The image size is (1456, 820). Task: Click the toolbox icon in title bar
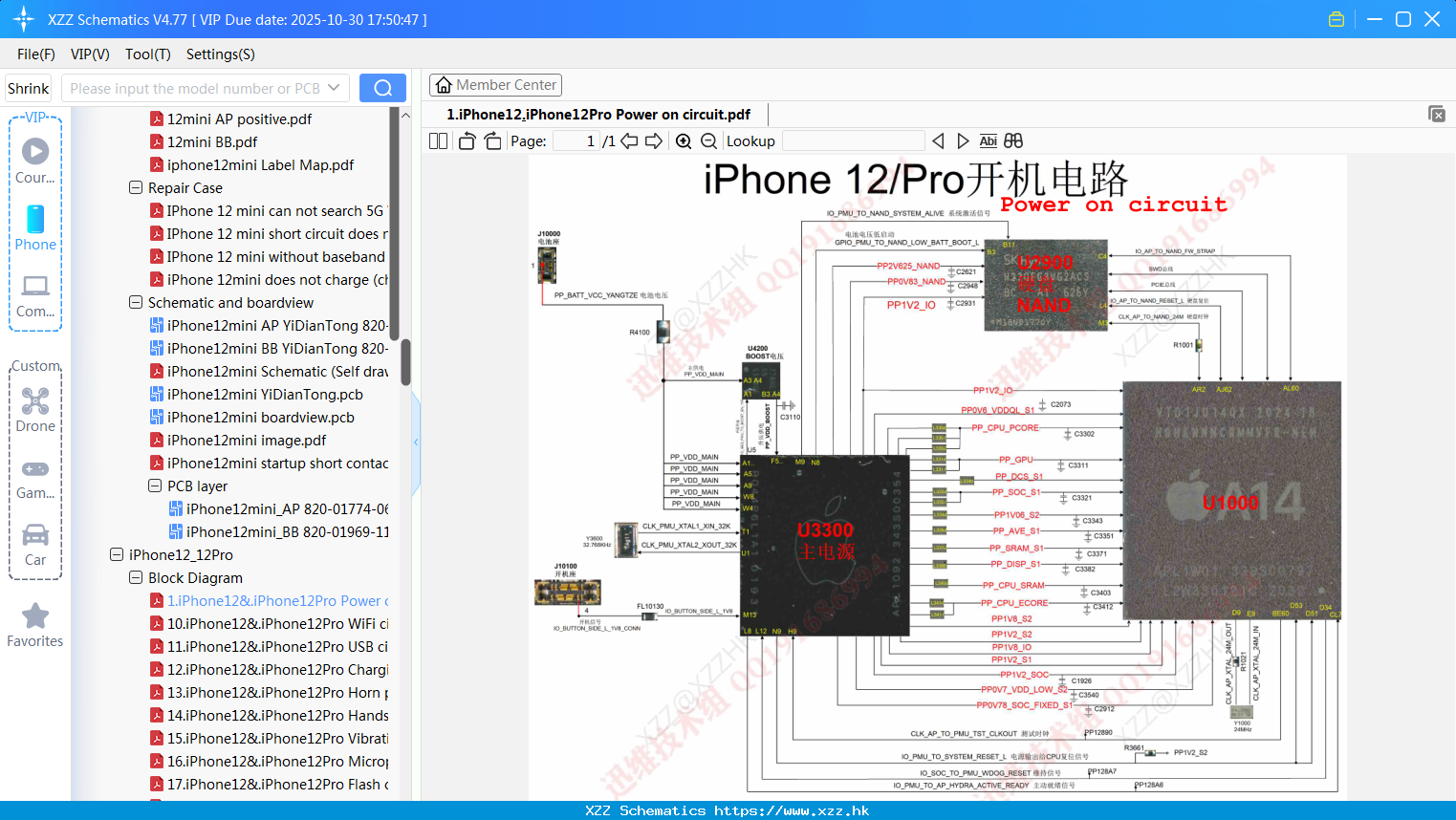tap(1336, 19)
